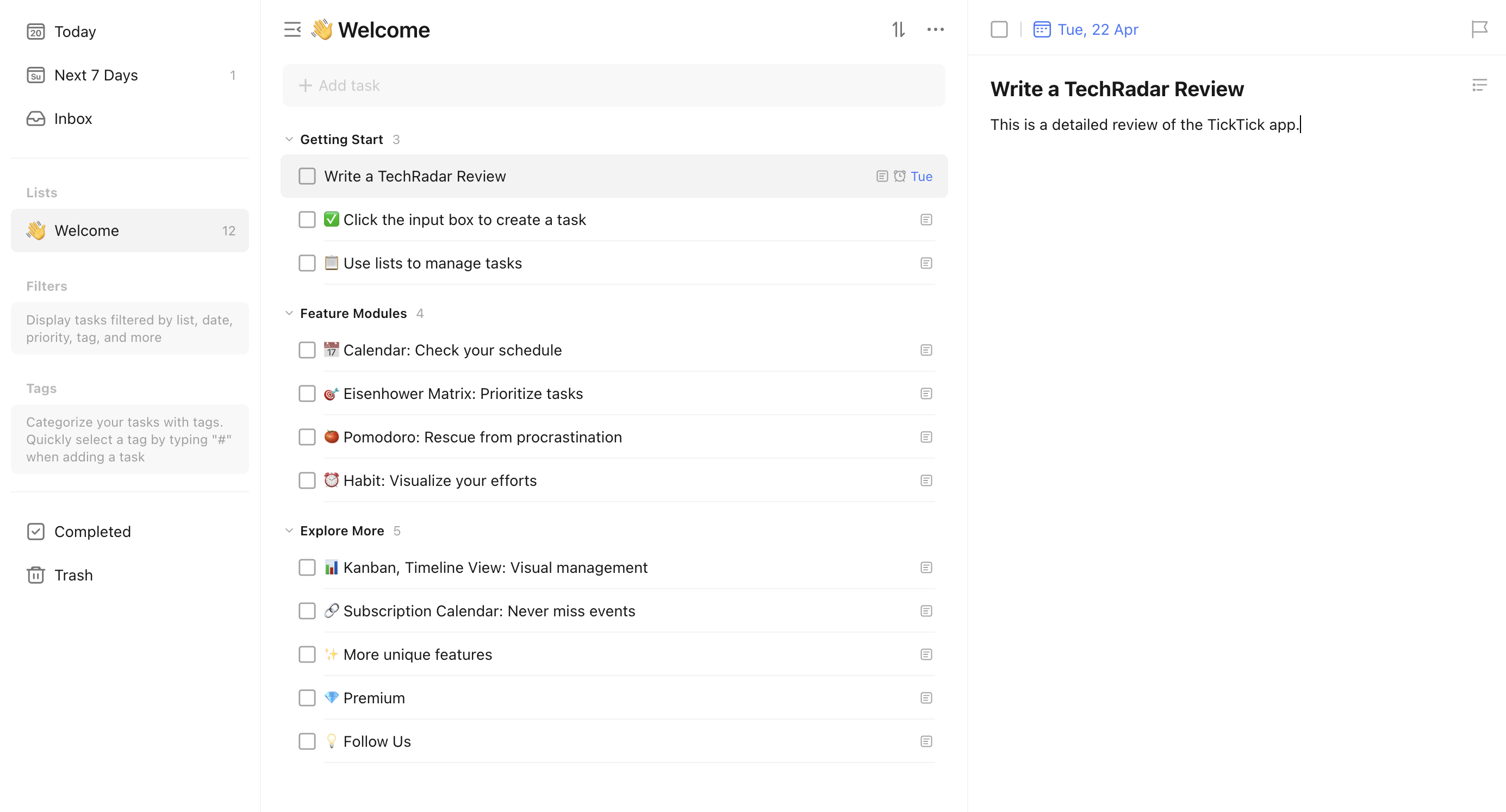
Task: Check off Calendar: Check your schedule
Action: [307, 350]
